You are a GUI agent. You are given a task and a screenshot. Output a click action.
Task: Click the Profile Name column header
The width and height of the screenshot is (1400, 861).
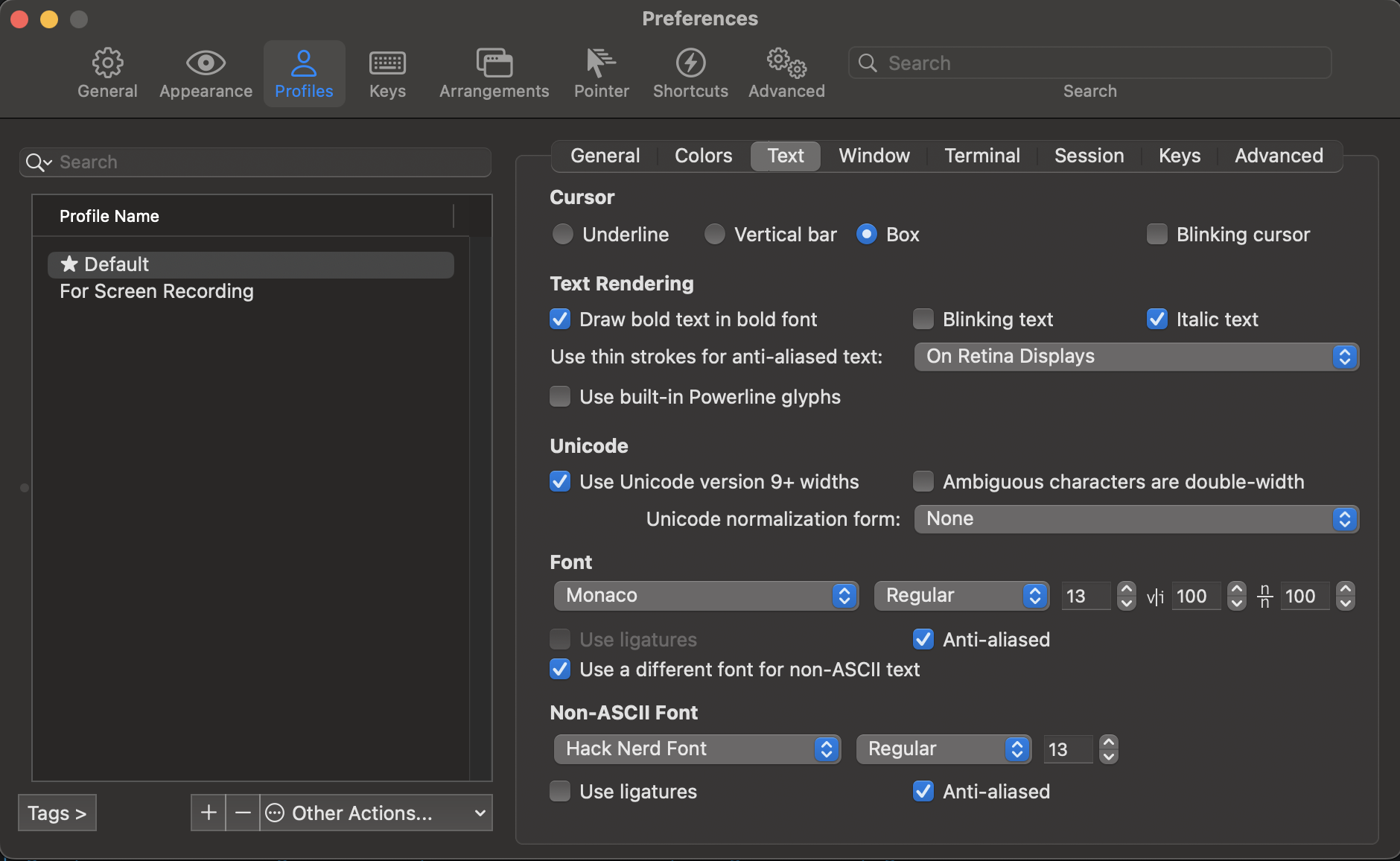[243, 216]
